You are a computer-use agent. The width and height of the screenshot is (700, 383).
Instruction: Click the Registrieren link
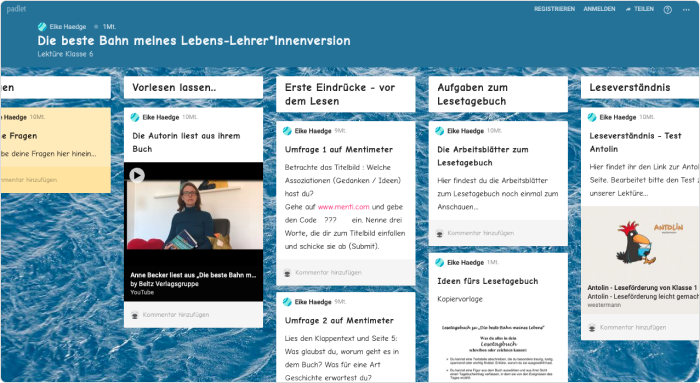pyautogui.click(x=554, y=9)
